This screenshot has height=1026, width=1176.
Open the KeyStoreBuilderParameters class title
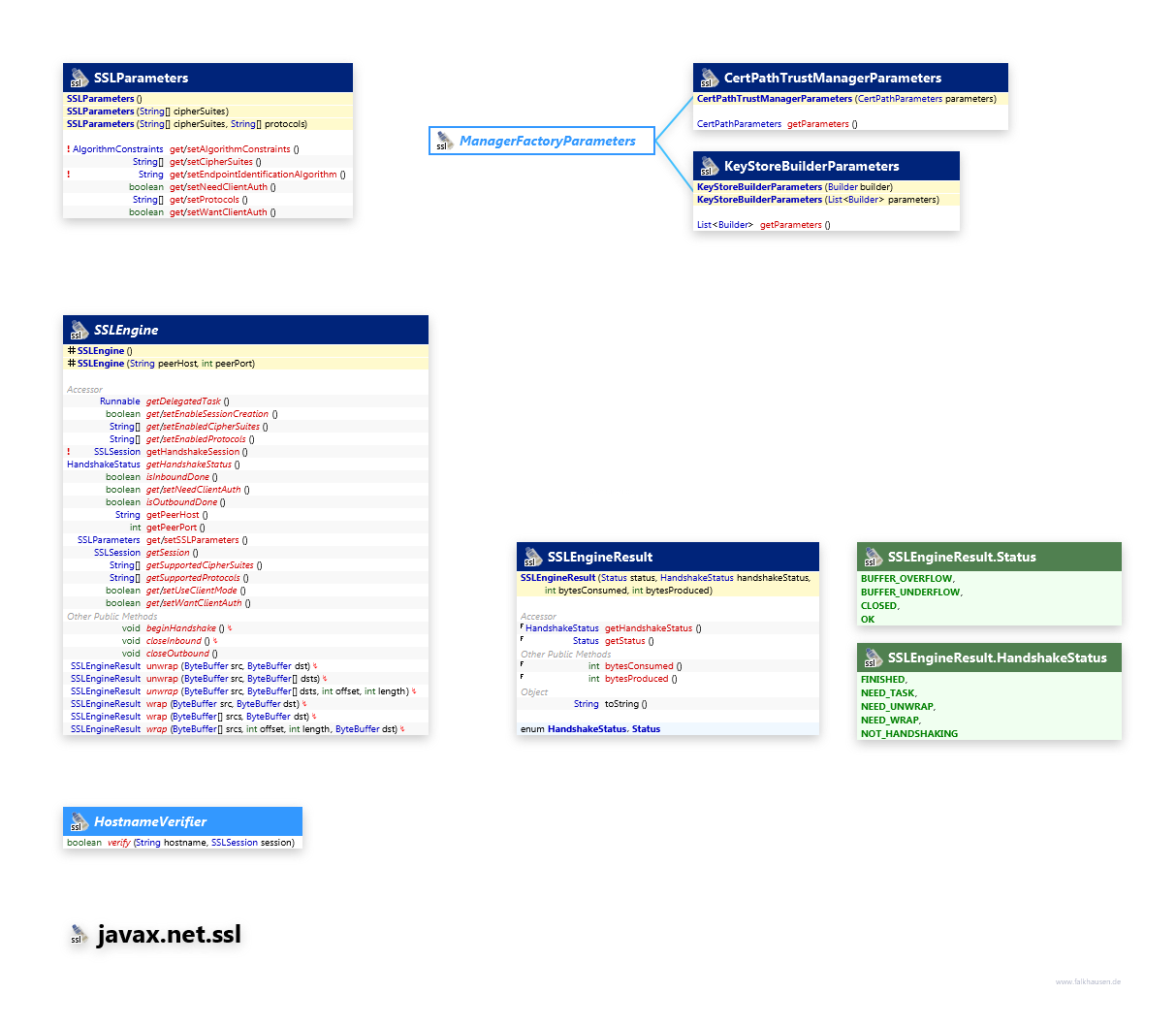[x=811, y=166]
